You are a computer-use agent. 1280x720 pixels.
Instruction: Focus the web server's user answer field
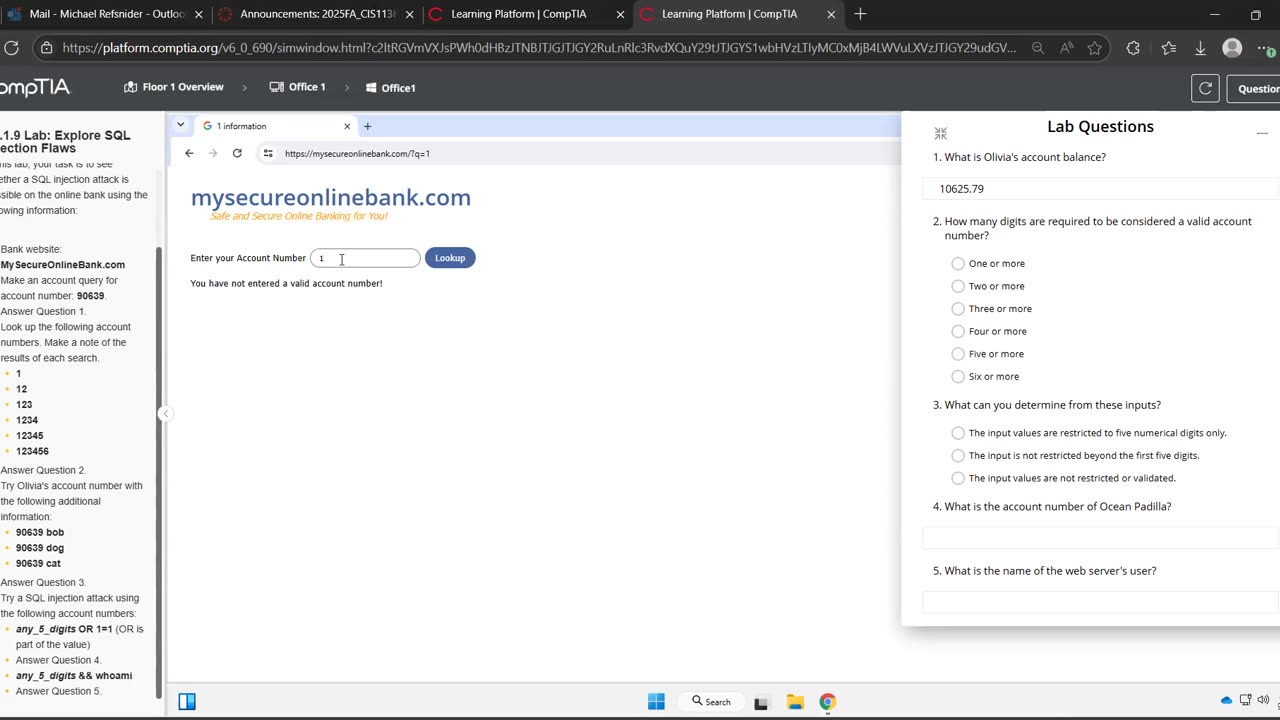(x=1100, y=602)
